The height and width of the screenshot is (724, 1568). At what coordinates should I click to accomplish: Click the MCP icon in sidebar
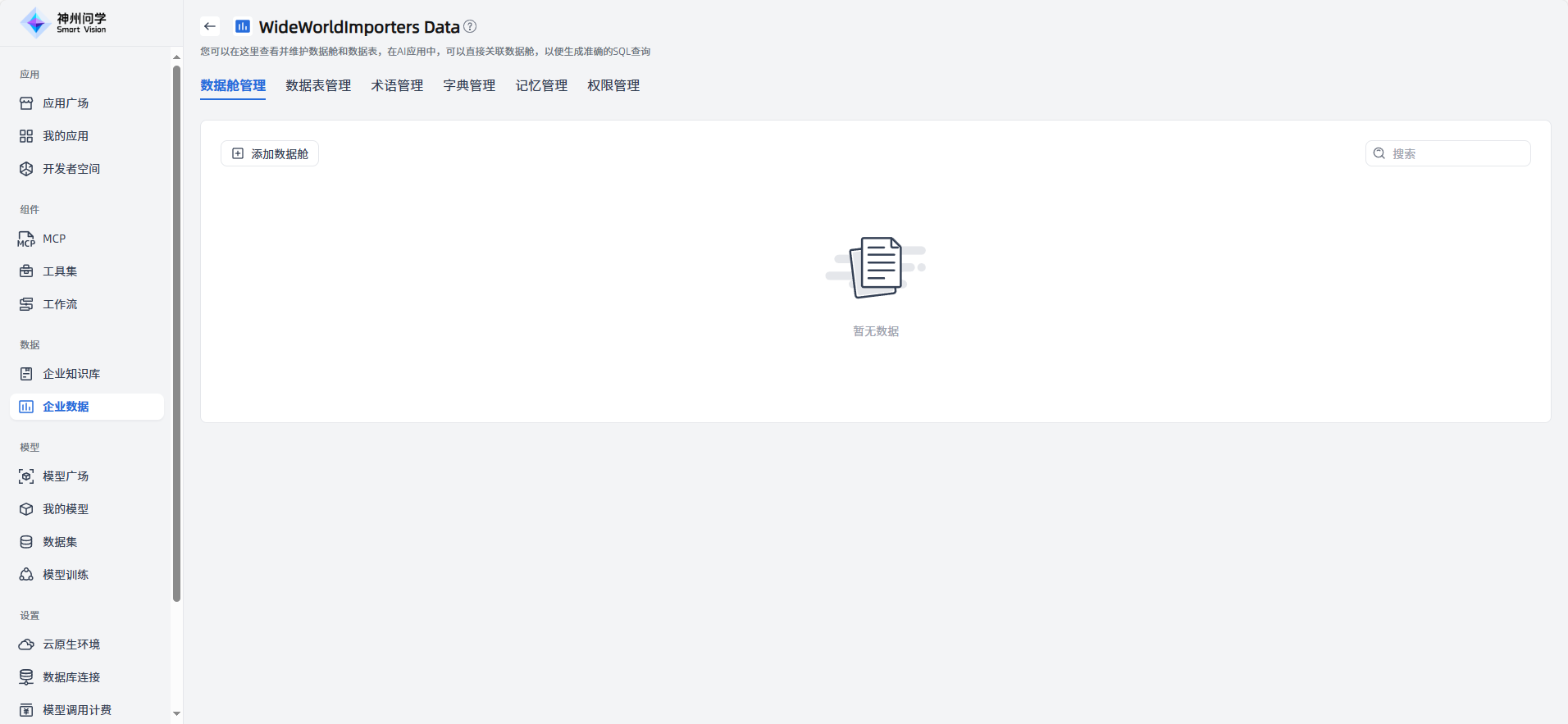[x=26, y=239]
